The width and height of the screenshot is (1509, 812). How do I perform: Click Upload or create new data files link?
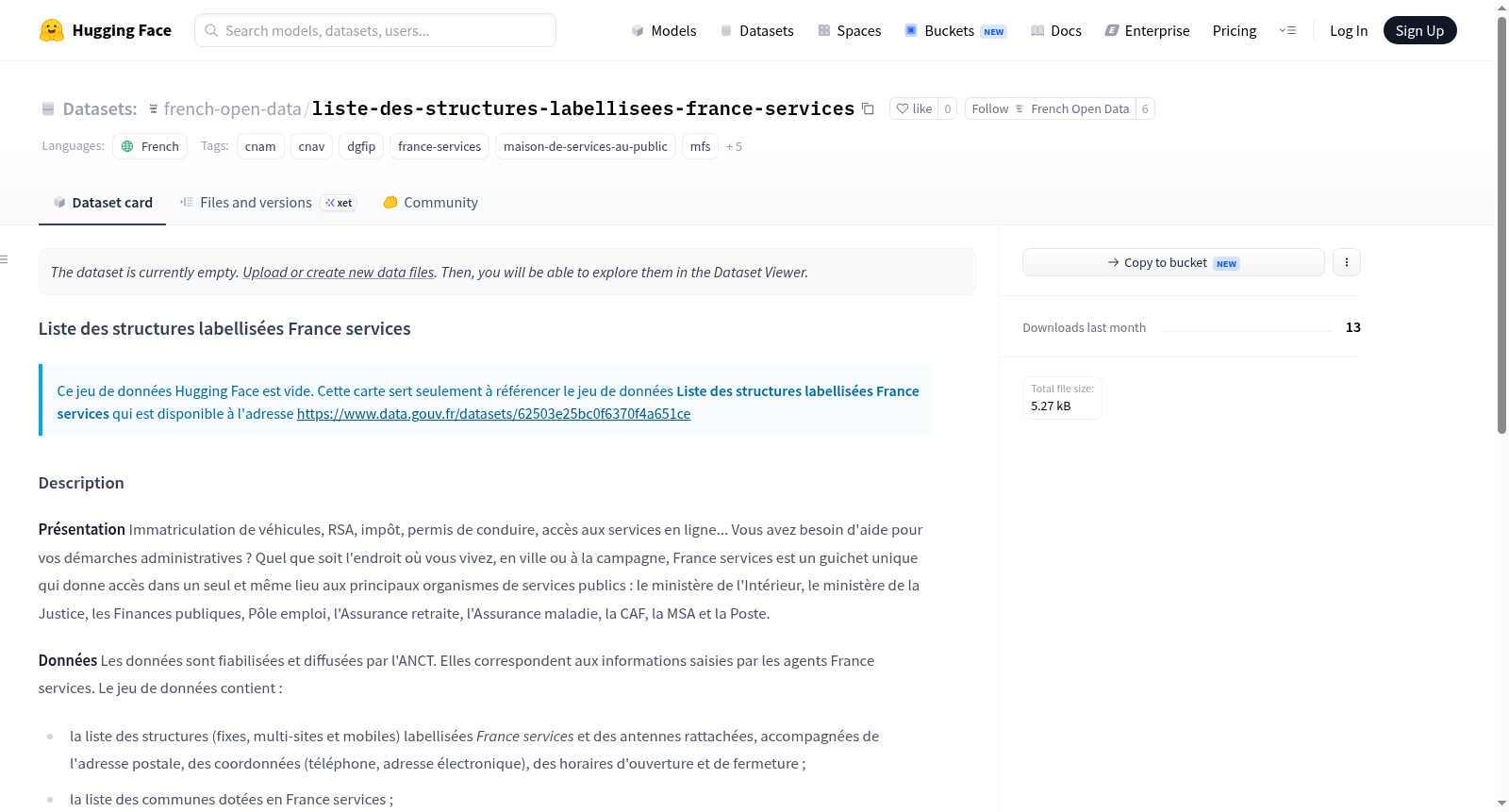(339, 272)
